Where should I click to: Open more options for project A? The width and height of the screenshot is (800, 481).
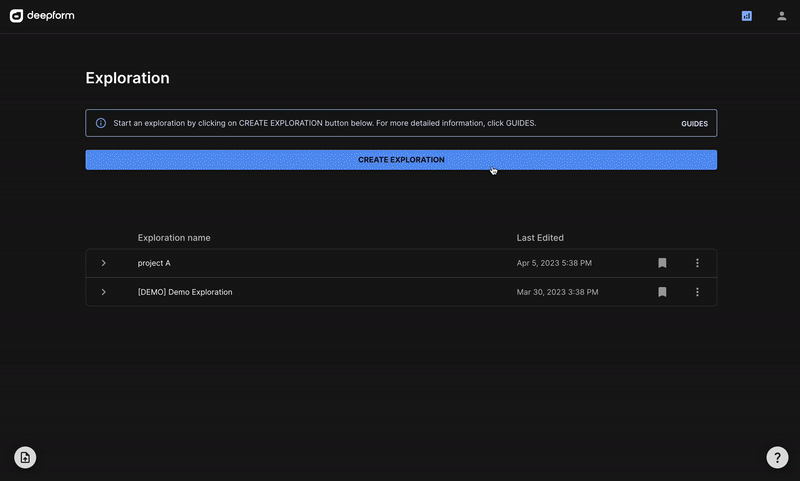click(x=697, y=263)
